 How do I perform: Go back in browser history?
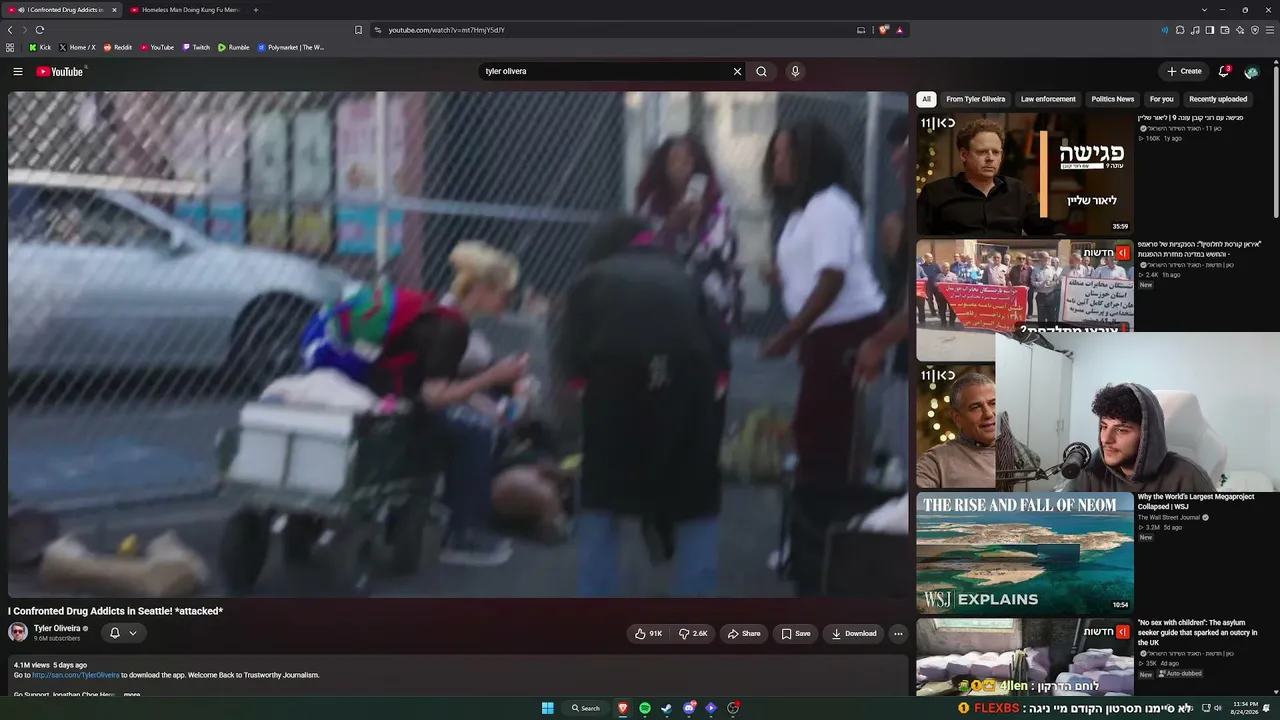(x=10, y=30)
